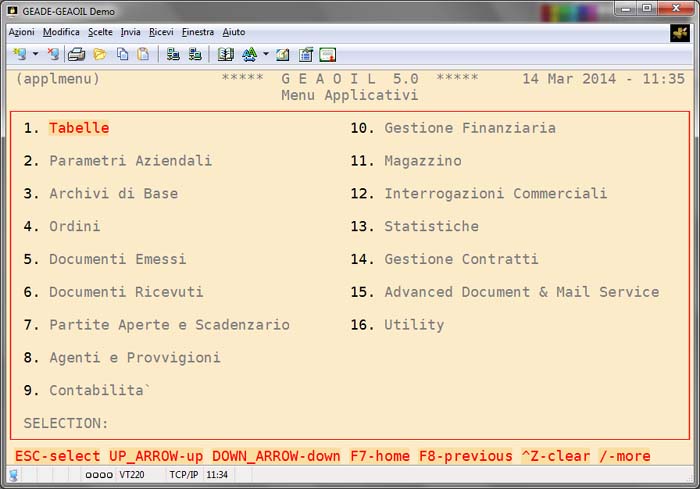Viewport: 700px width, 489px height.
Task: Select menu option Tabelle
Action: coord(79,128)
